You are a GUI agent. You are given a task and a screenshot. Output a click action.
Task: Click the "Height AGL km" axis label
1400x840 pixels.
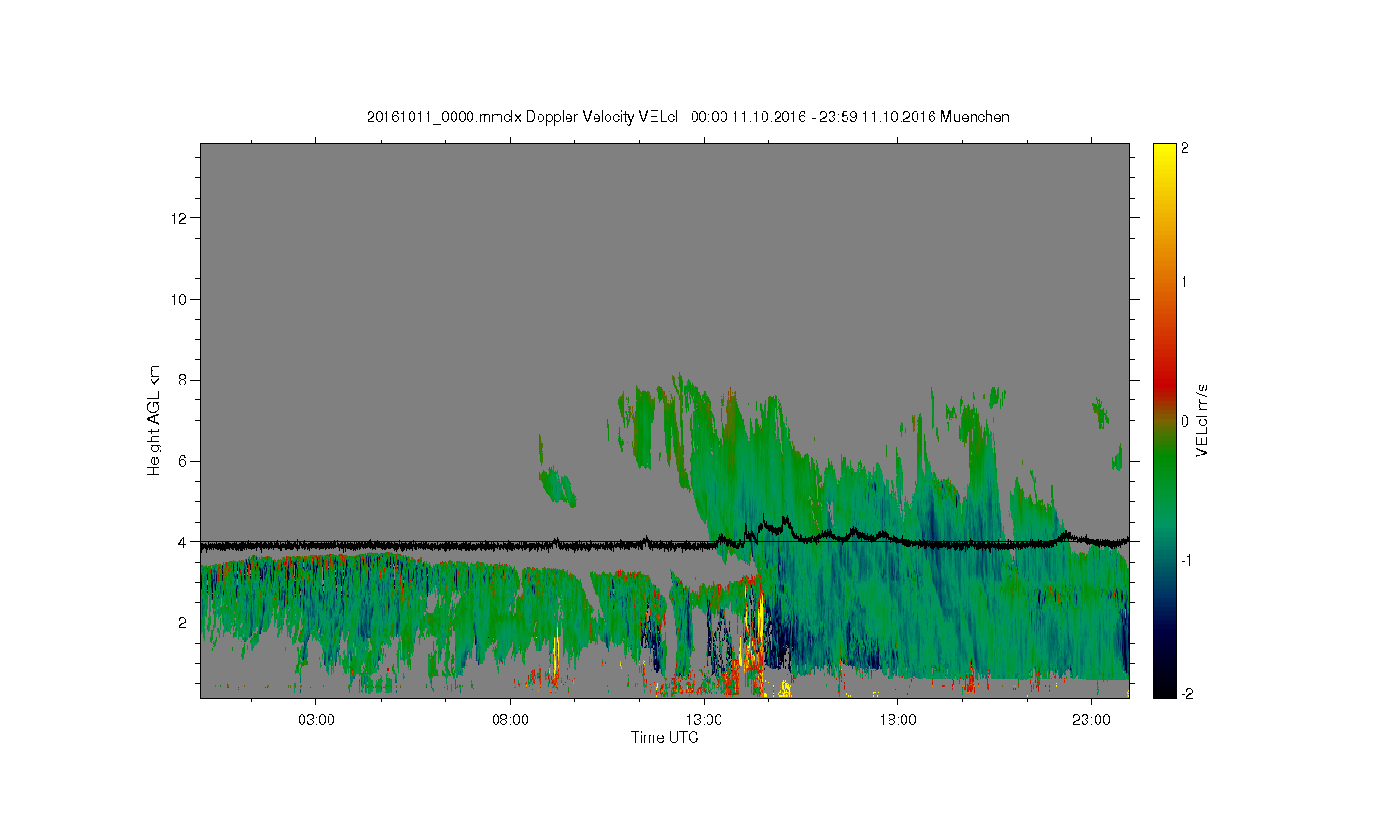(x=154, y=420)
